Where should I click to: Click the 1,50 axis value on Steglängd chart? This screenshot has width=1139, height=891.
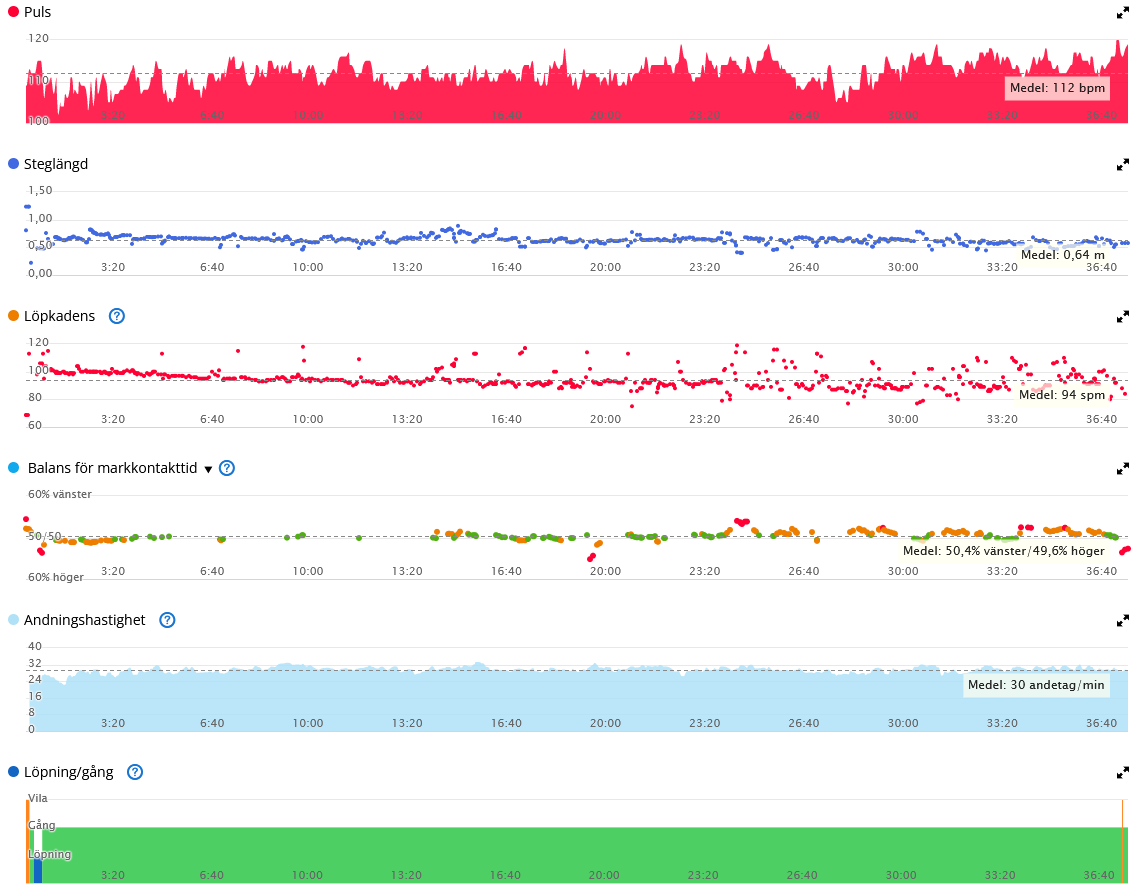[x=40, y=190]
